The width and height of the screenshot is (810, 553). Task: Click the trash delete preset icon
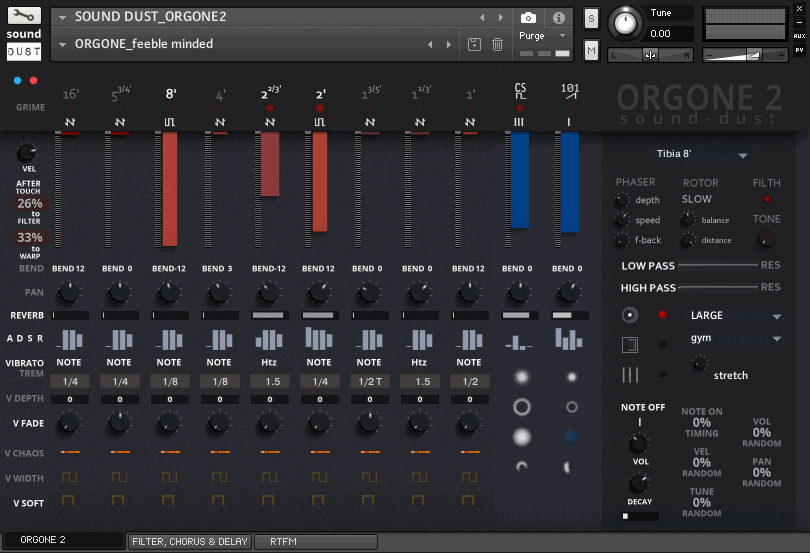point(497,44)
